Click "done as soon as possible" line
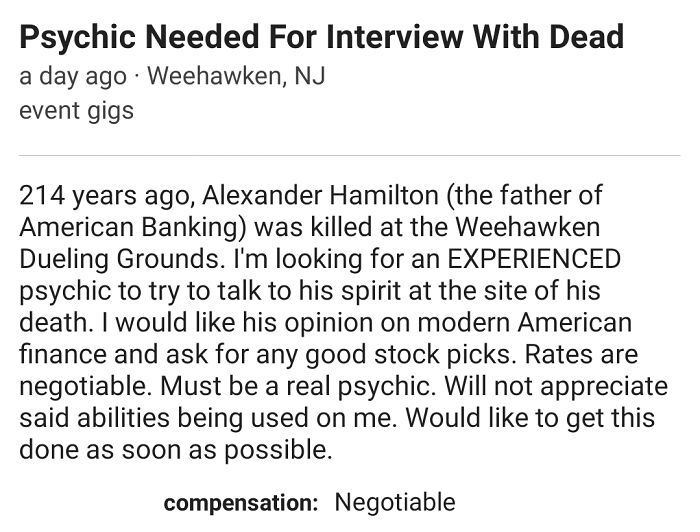The image size is (700, 532). (174, 450)
